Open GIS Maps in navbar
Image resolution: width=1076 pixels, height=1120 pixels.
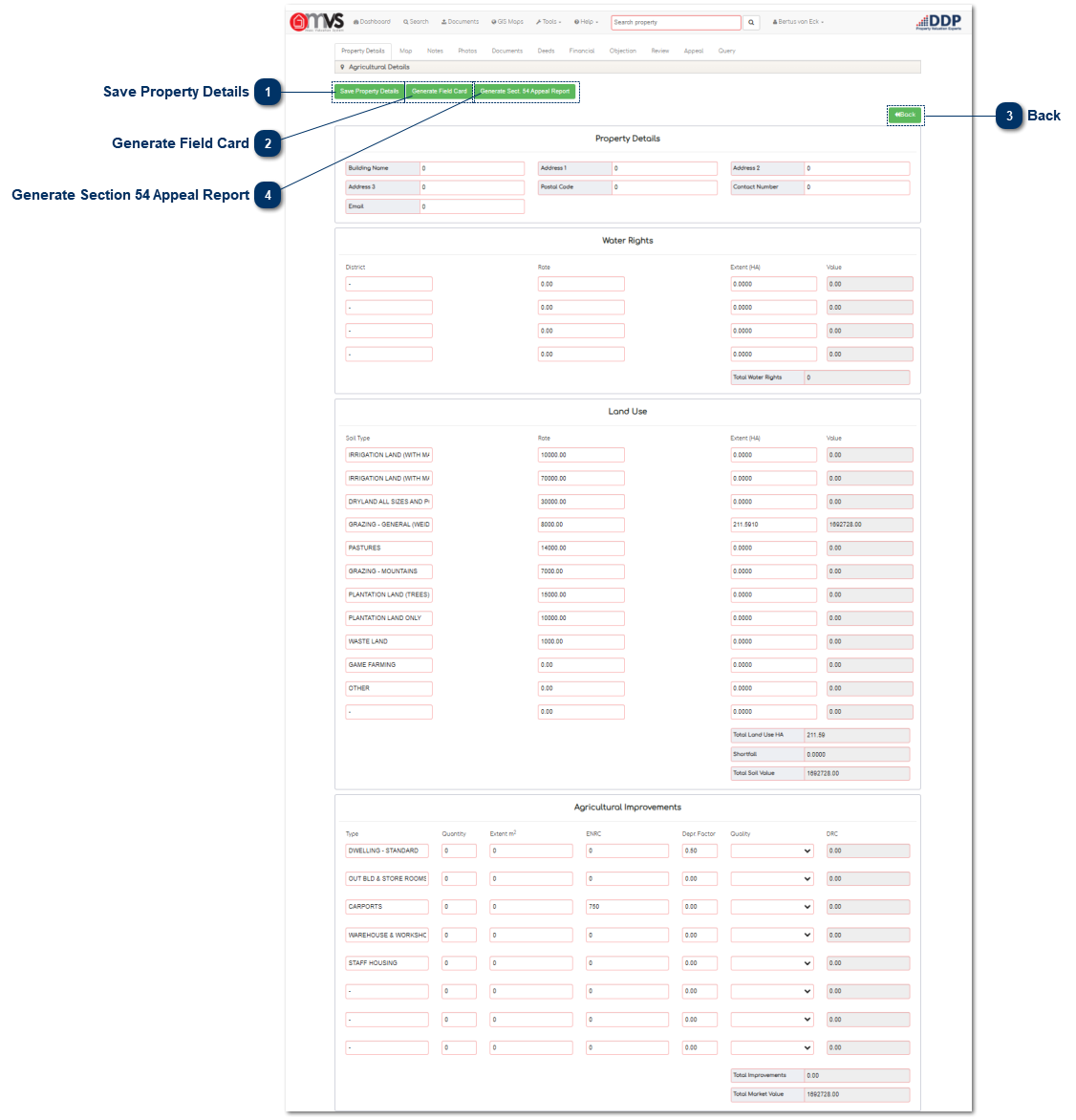(x=507, y=22)
